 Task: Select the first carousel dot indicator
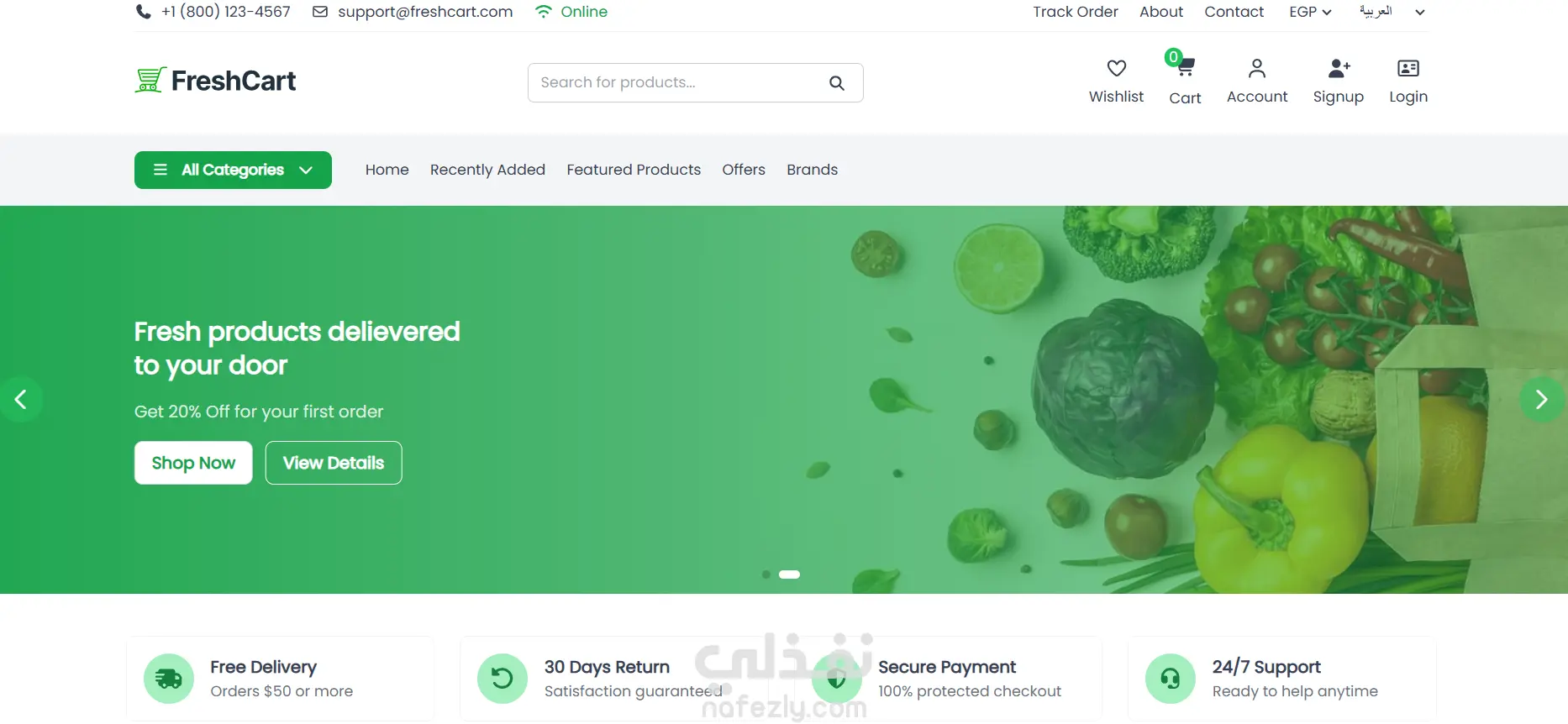tap(766, 574)
